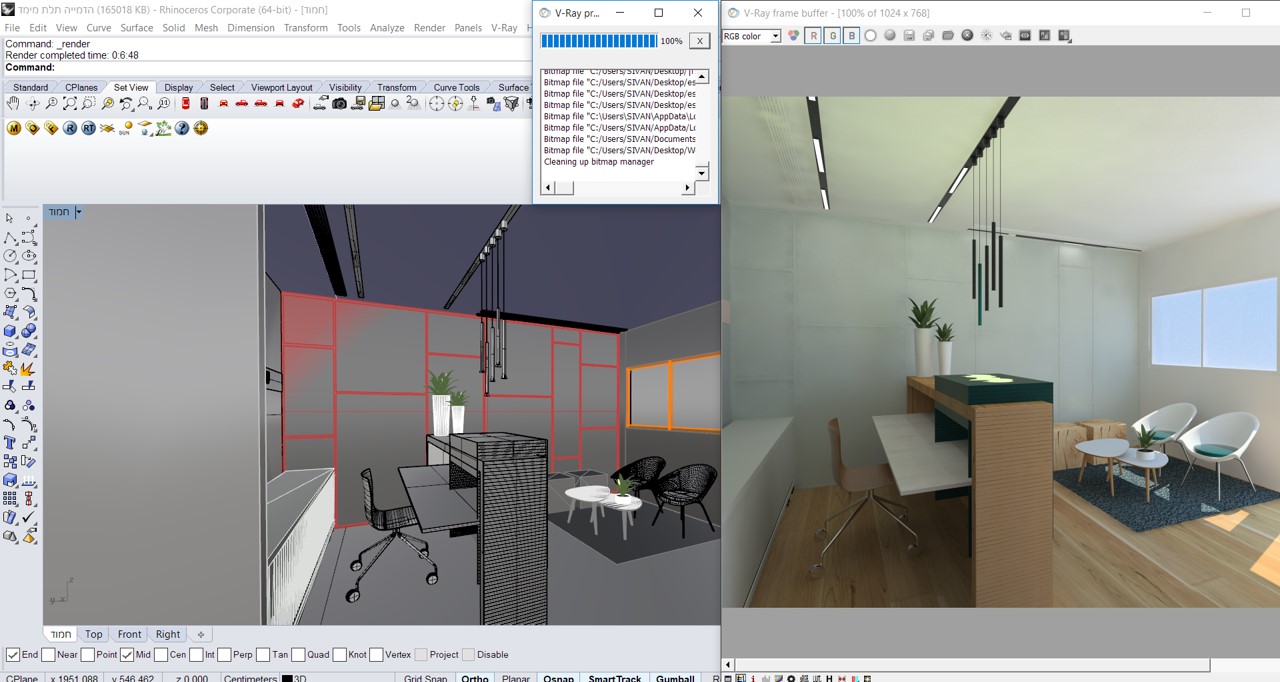This screenshot has height=682, width=1280.
Task: Toggle the Point osnap checkbox
Action: click(x=88, y=655)
